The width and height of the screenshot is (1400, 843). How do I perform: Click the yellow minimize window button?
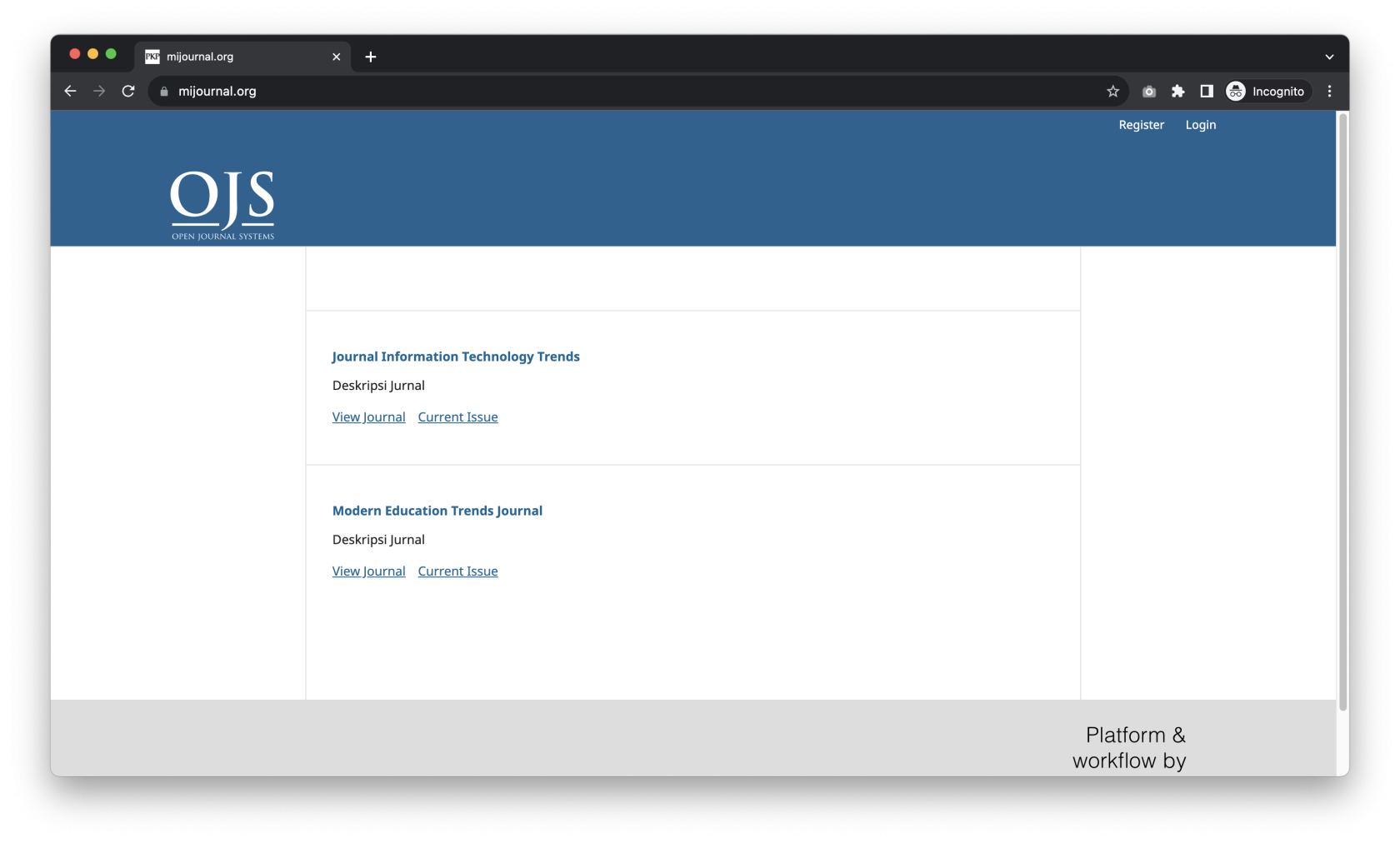(x=92, y=53)
